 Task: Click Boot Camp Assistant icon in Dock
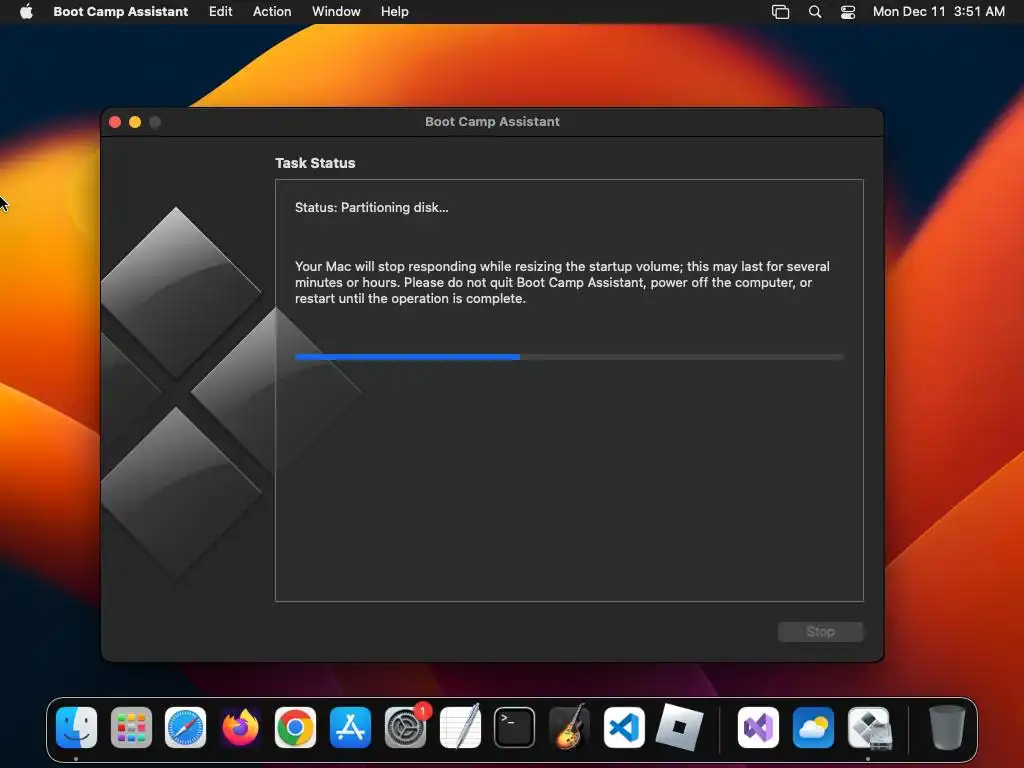(x=869, y=728)
